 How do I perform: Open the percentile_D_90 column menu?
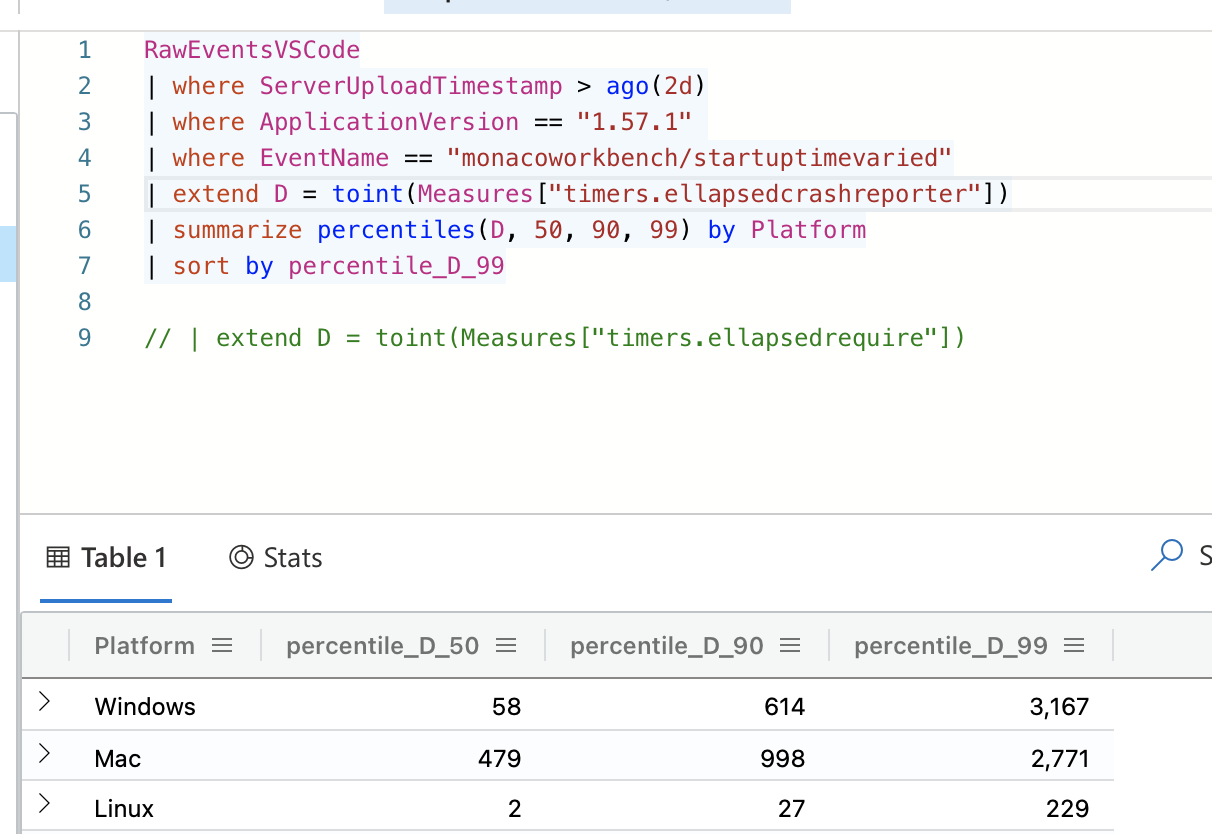790,645
